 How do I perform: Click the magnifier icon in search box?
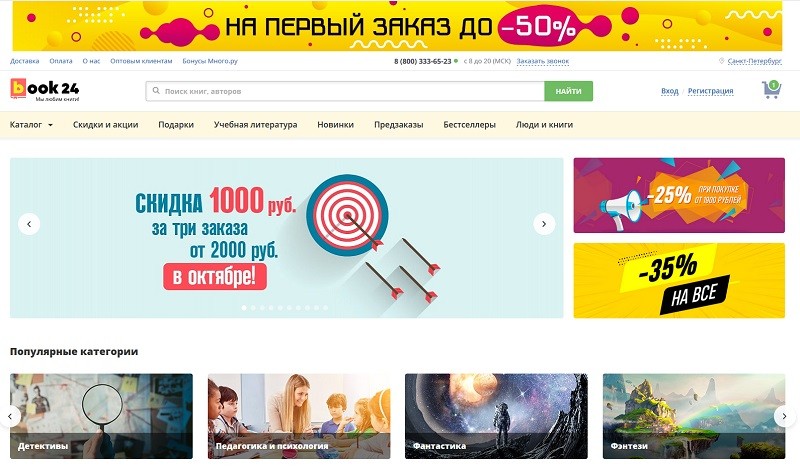pyautogui.click(x=156, y=91)
